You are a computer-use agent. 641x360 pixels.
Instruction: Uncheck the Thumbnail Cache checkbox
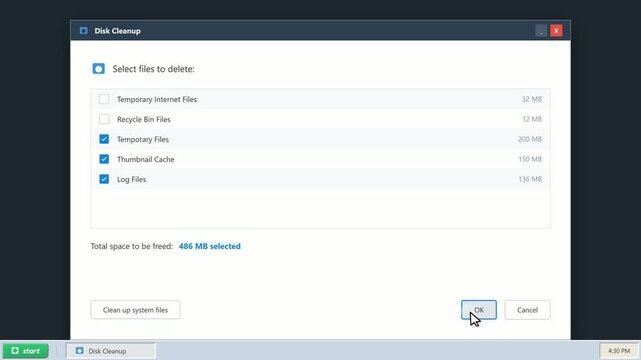pyautogui.click(x=104, y=159)
